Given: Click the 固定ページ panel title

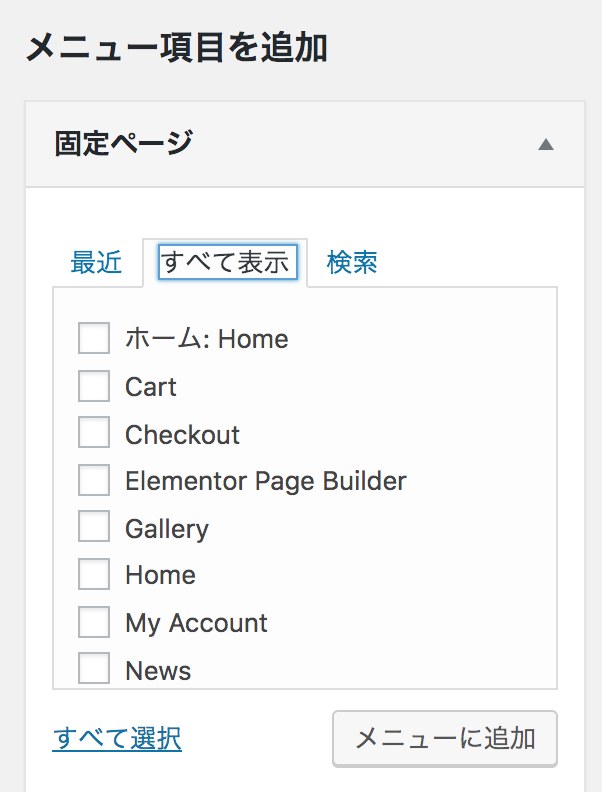Looking at the screenshot, I should 123,143.
